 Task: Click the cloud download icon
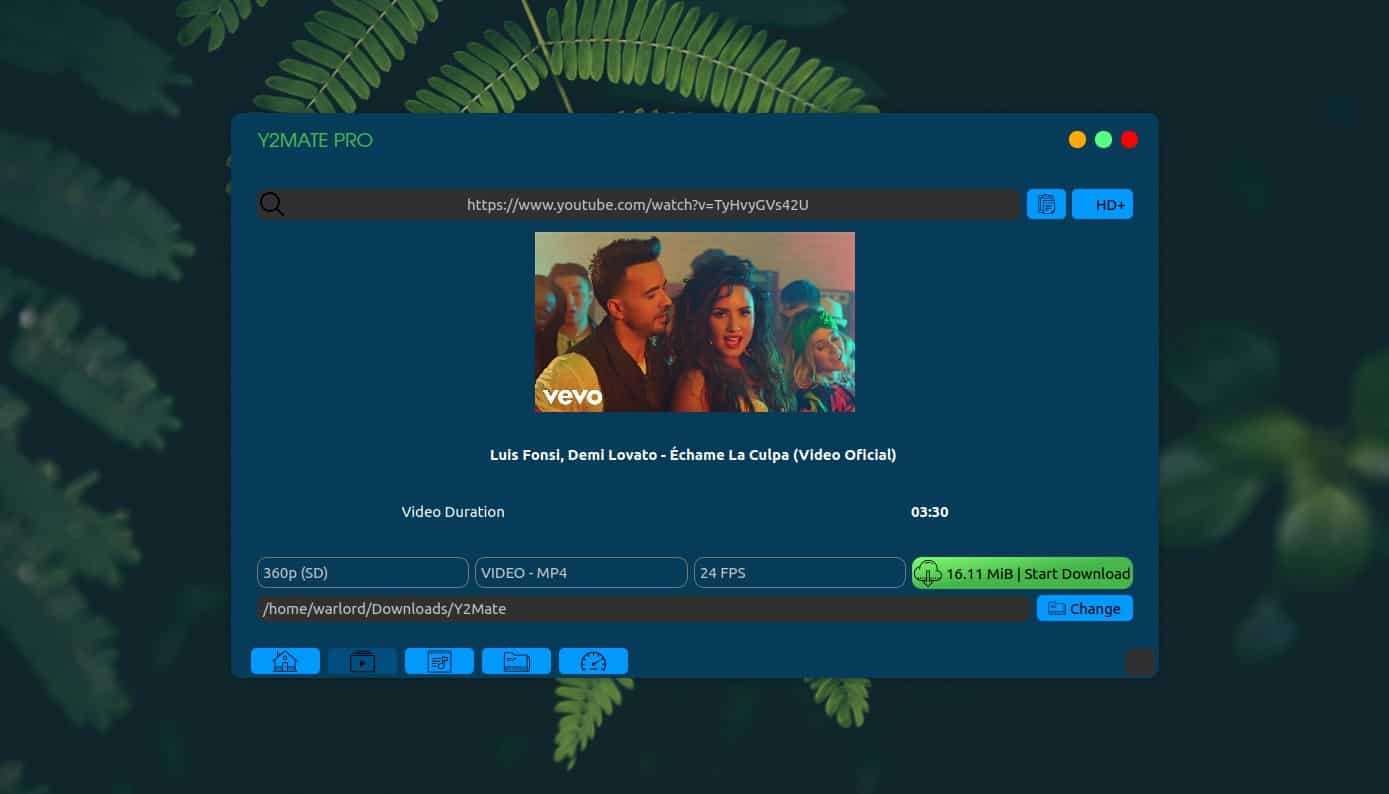[928, 573]
